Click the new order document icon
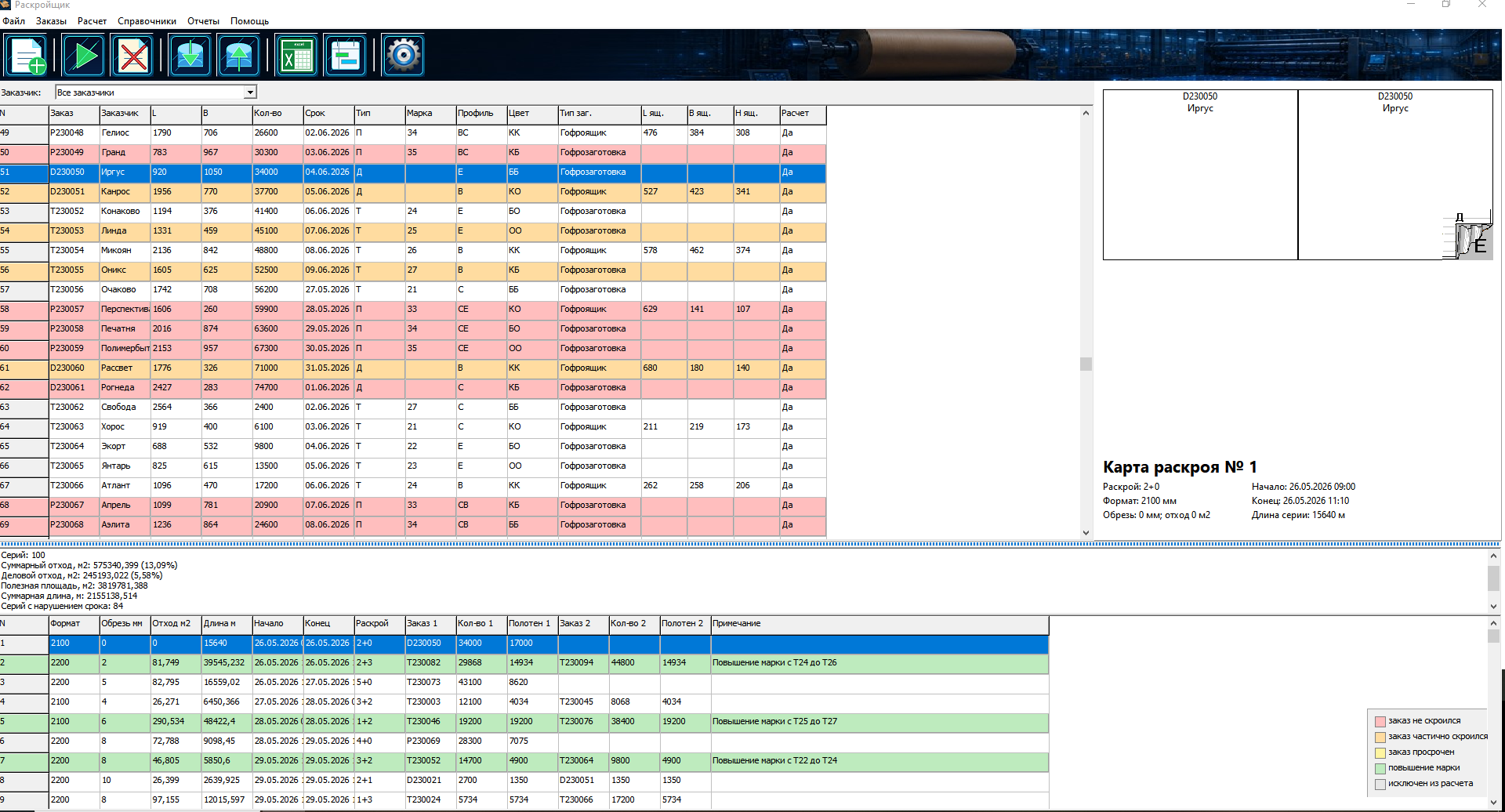Screen dimensions: 1505x812 tap(27, 56)
